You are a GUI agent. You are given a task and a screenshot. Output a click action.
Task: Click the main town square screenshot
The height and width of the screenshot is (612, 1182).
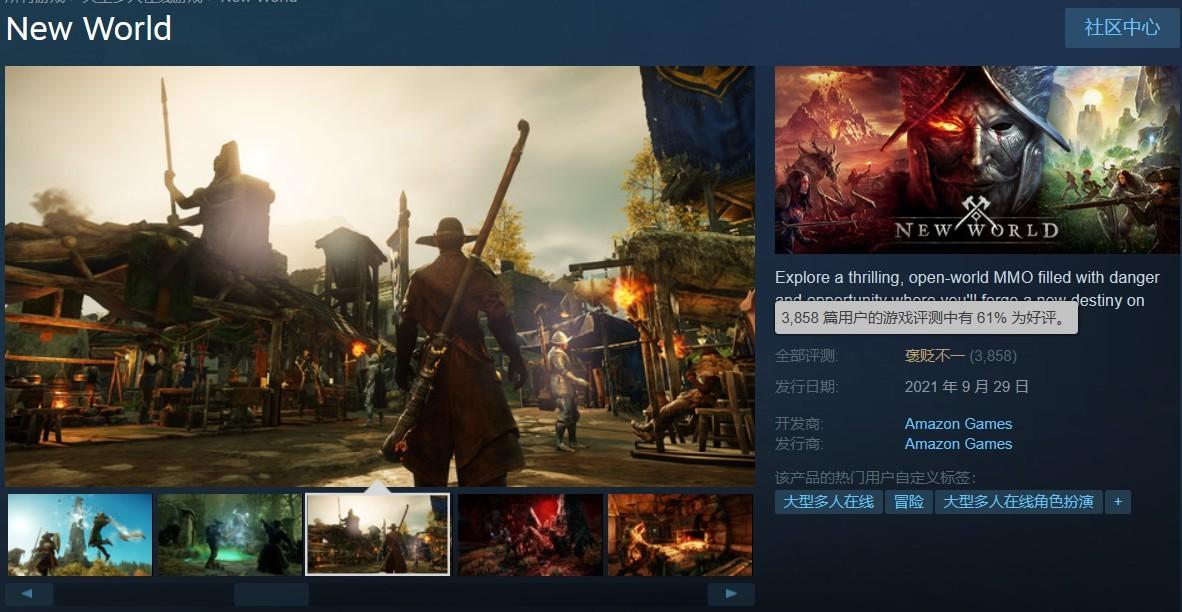click(380, 276)
